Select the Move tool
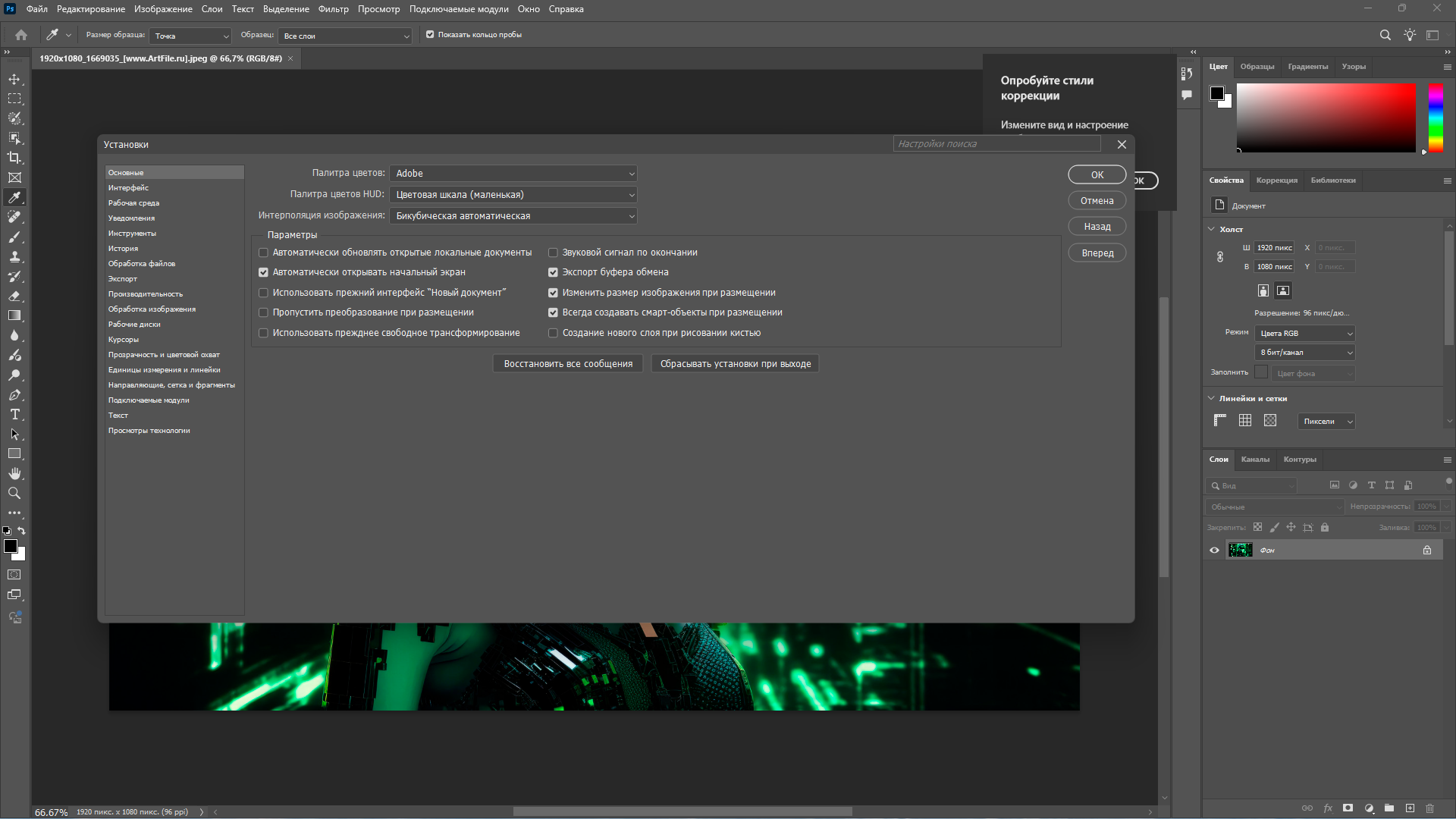Viewport: 1456px width, 819px height. [x=14, y=80]
